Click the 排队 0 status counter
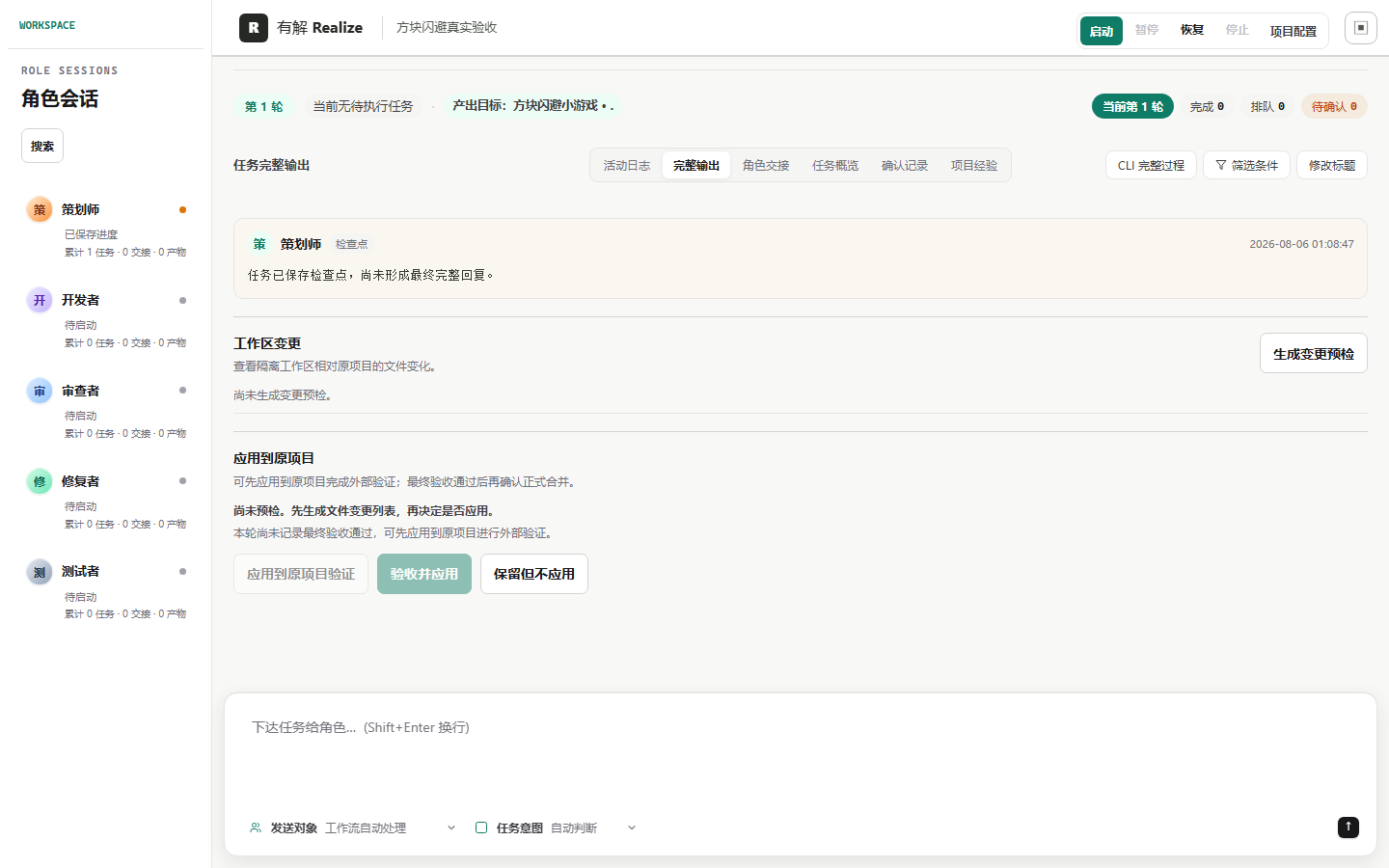Image resolution: width=1389 pixels, height=868 pixels. 1267,106
